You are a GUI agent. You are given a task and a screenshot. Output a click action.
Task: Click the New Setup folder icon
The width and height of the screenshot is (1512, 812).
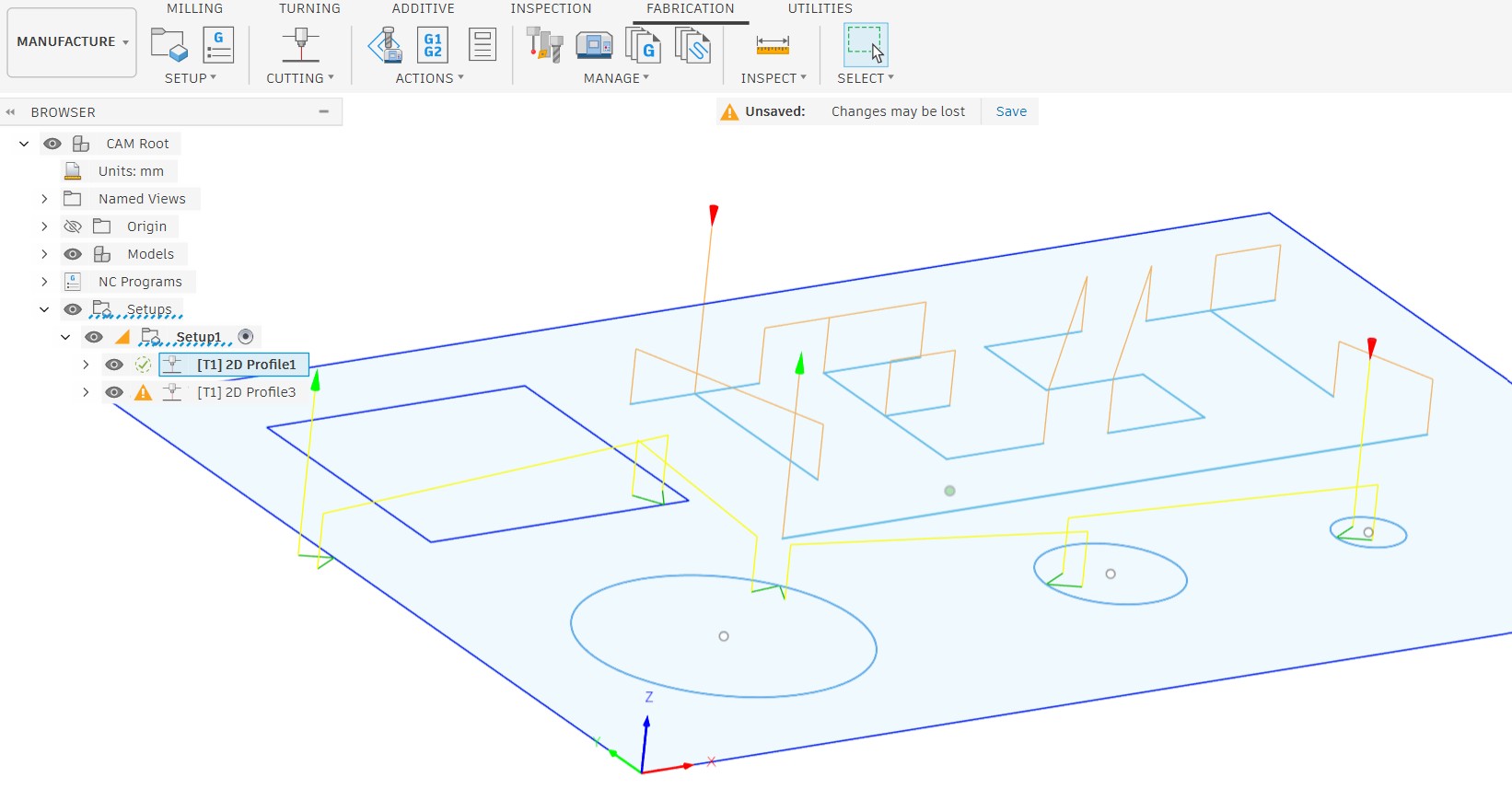coord(169,44)
